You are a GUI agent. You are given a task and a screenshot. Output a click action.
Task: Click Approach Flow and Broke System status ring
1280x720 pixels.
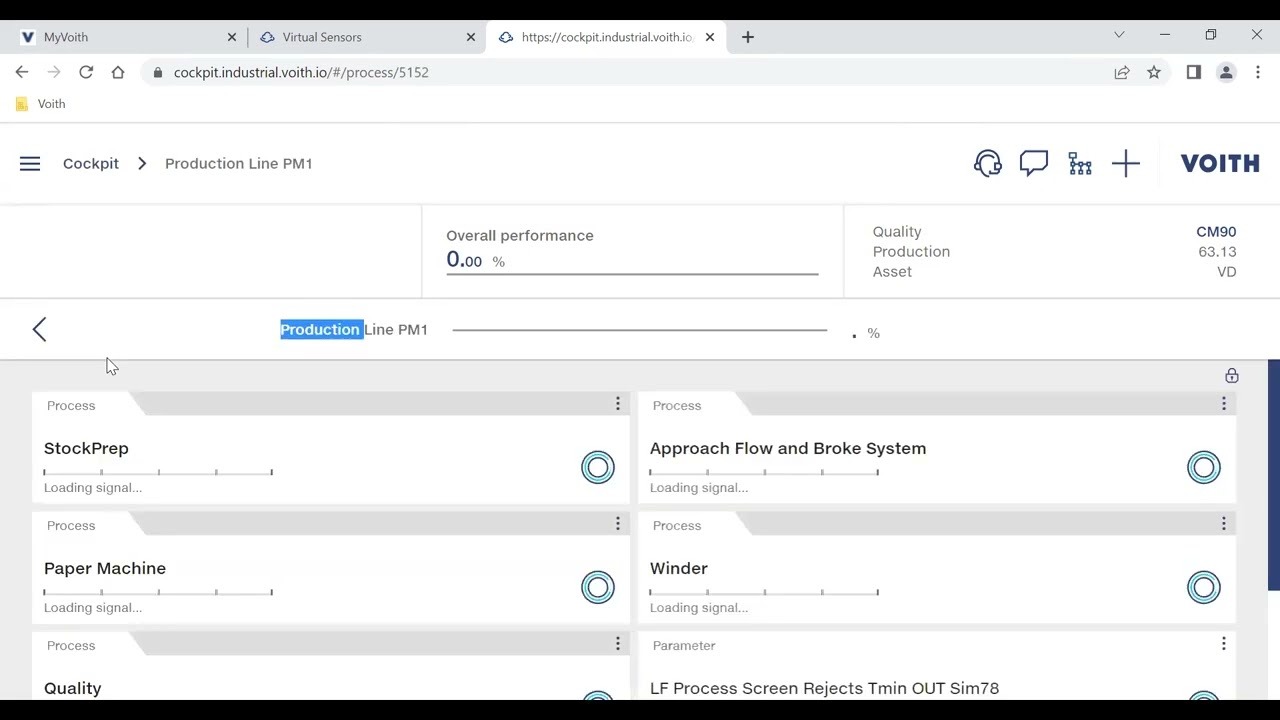pyautogui.click(x=1204, y=467)
